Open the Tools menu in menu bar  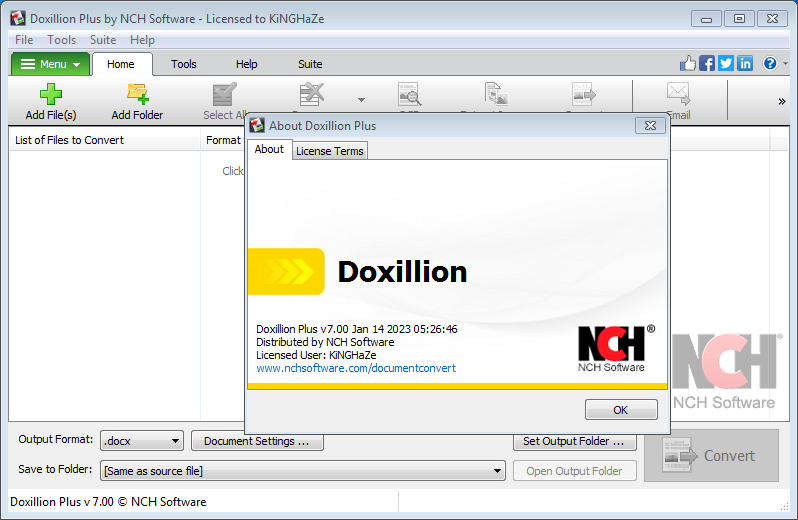tap(62, 40)
